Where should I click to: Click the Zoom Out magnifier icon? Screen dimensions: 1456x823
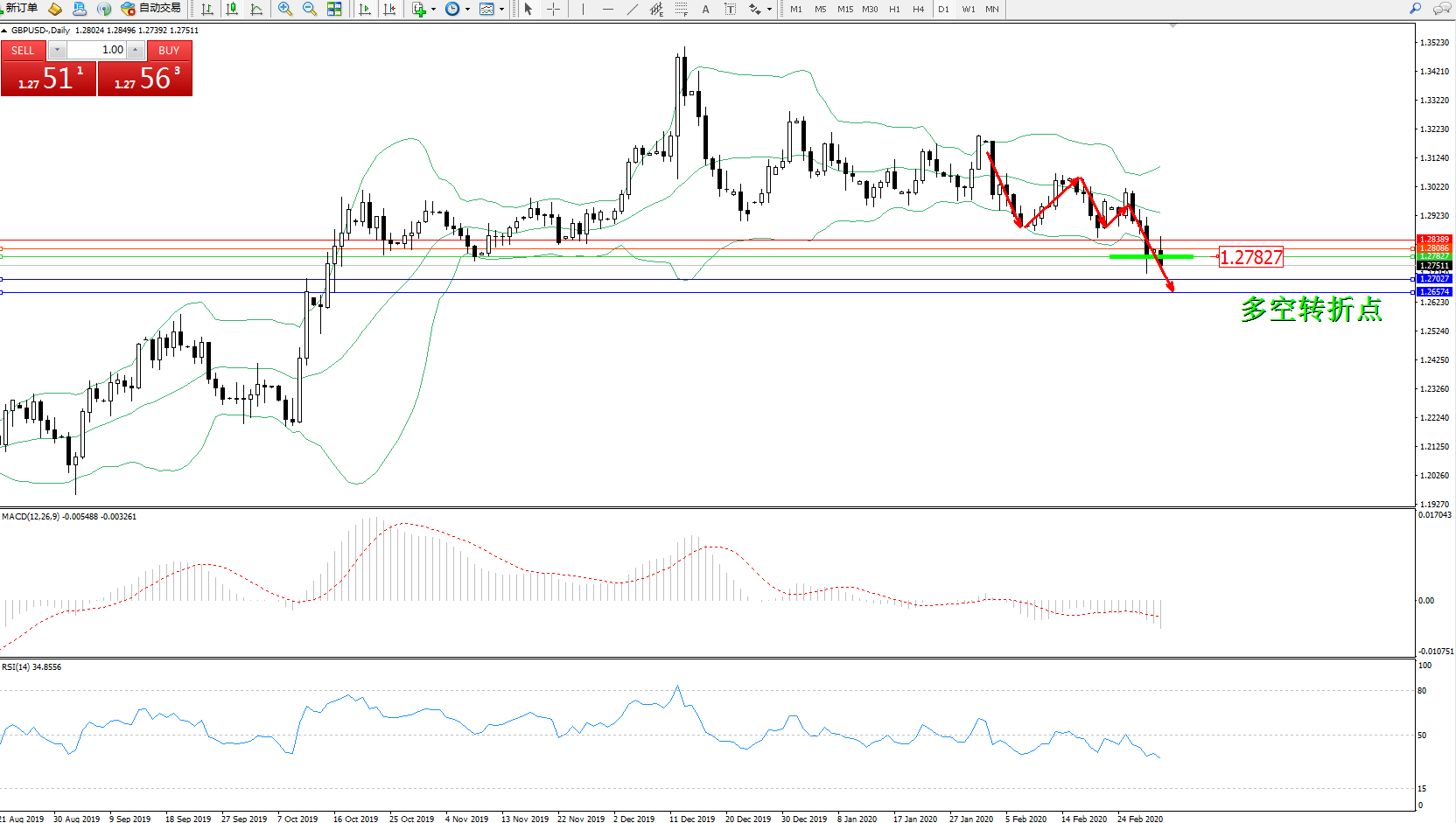tap(309, 9)
